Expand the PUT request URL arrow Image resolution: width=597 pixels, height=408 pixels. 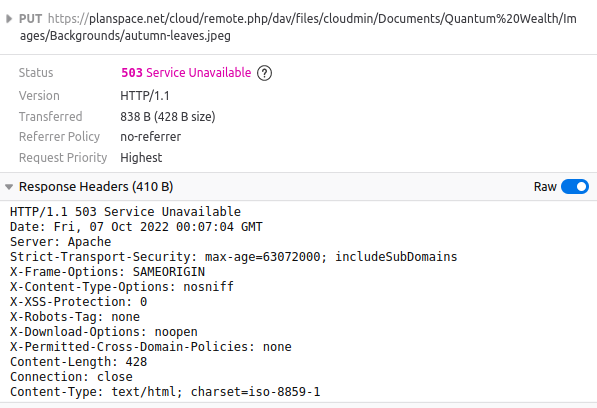[9, 19]
